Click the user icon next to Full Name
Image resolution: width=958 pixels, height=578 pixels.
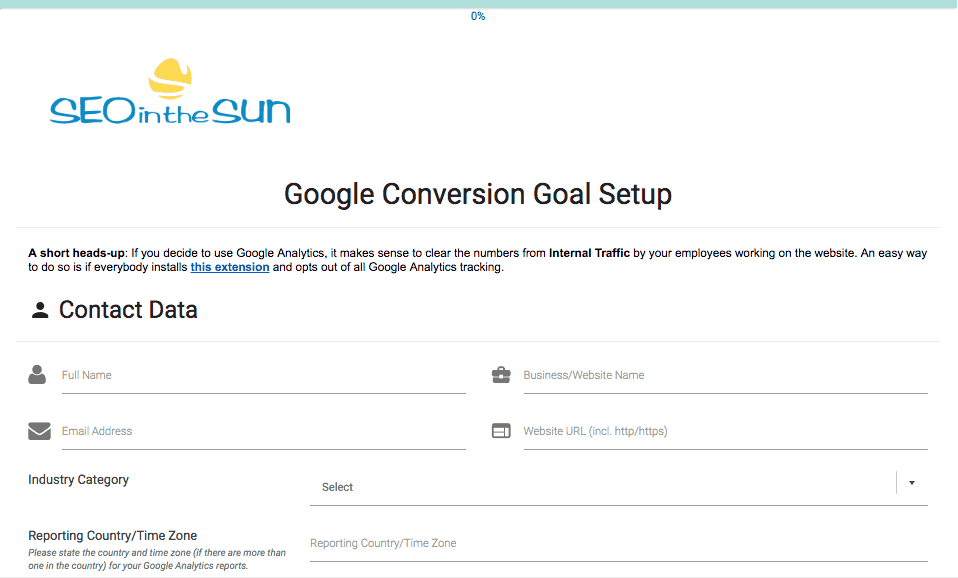tap(37, 375)
